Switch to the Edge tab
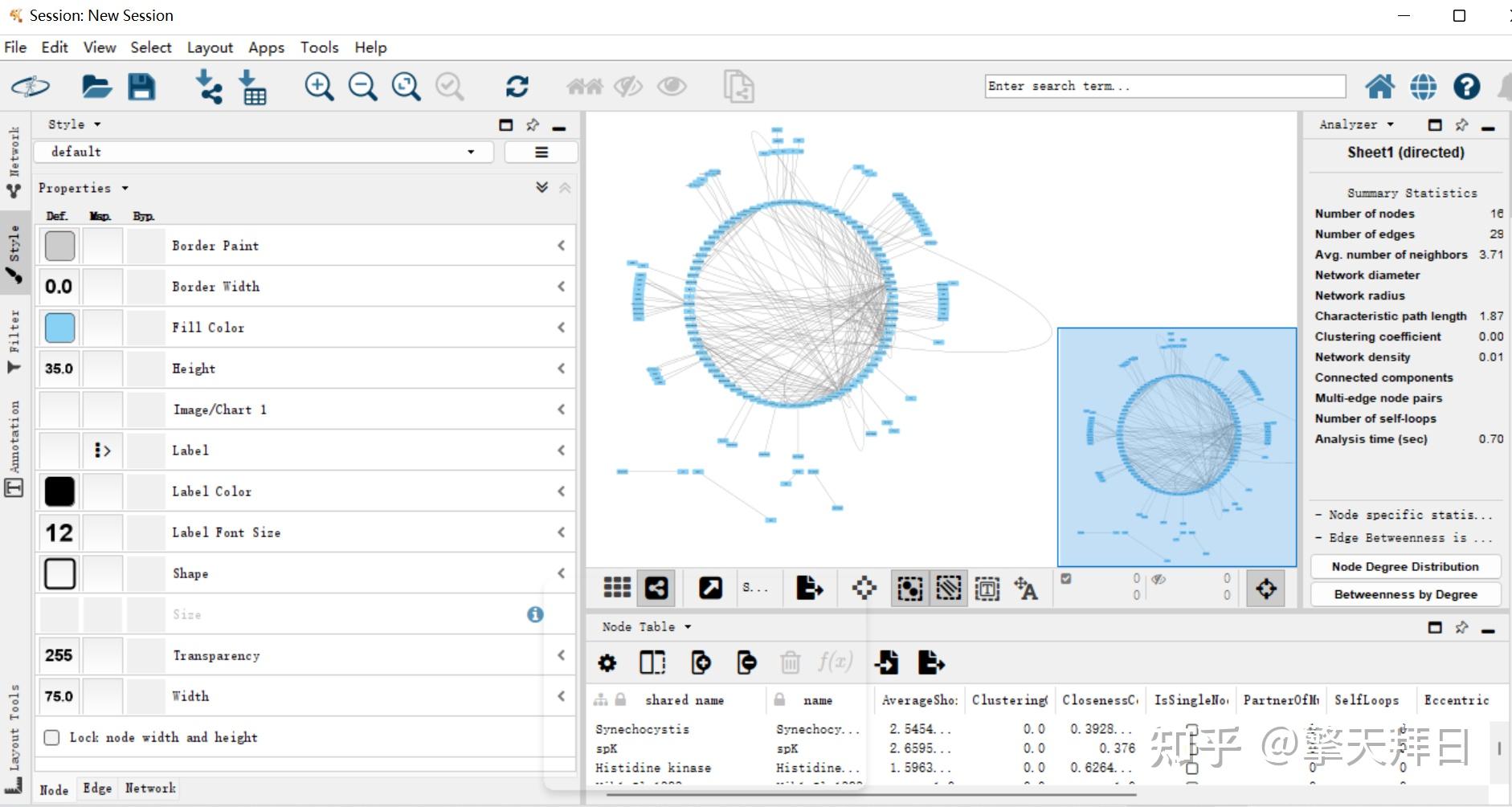The image size is (1512, 807). pos(97,789)
